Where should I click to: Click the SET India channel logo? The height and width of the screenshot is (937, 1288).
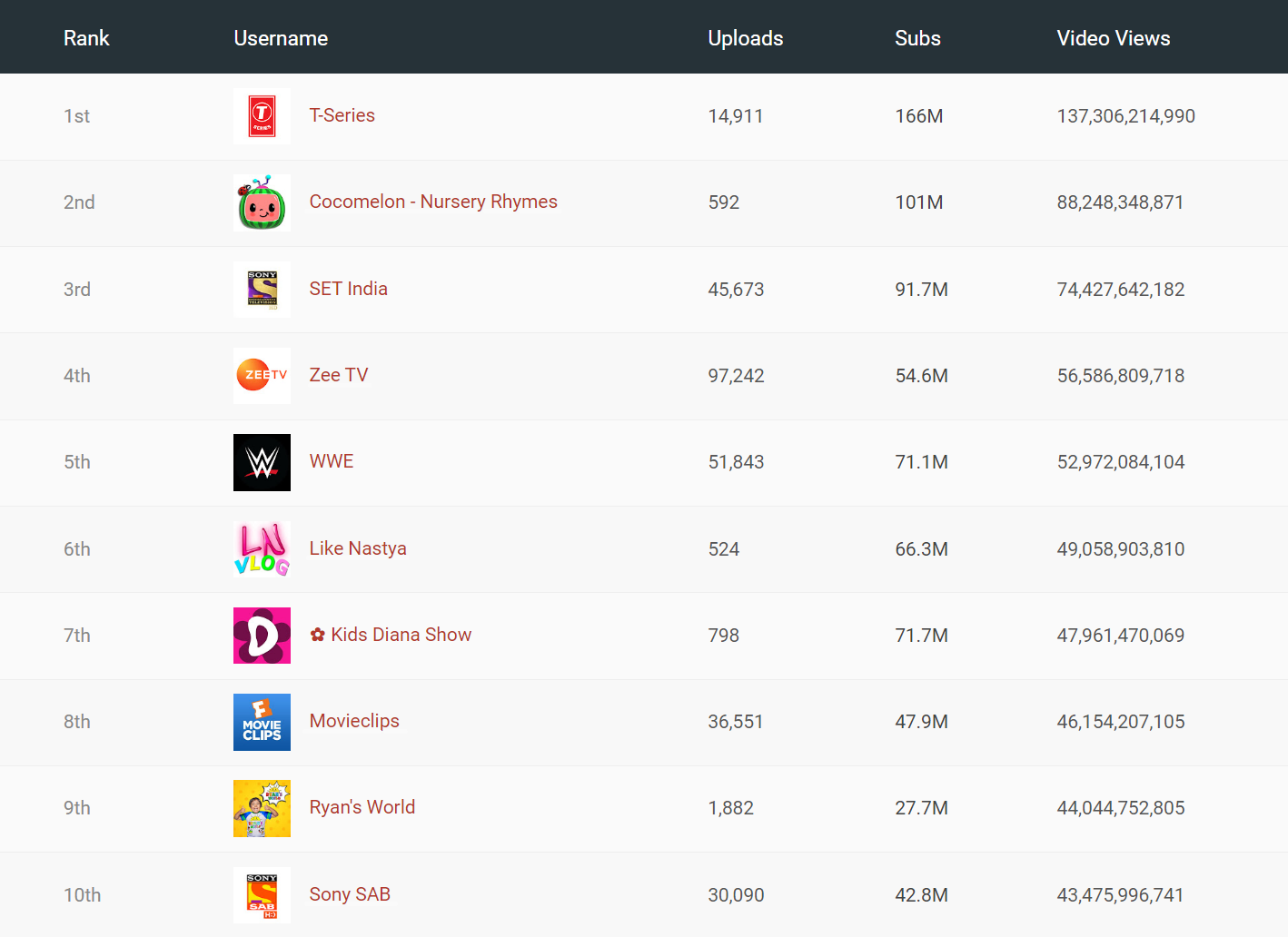tap(262, 289)
